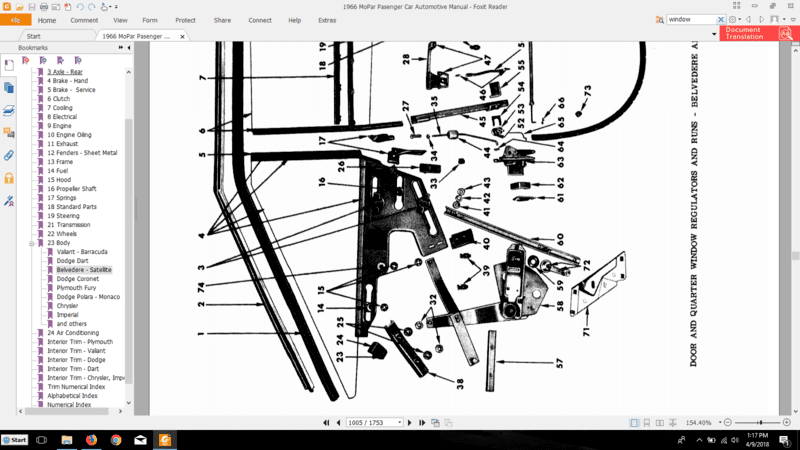The image size is (800, 450).
Task: Switch to the Start document tab
Action: pos(34,36)
